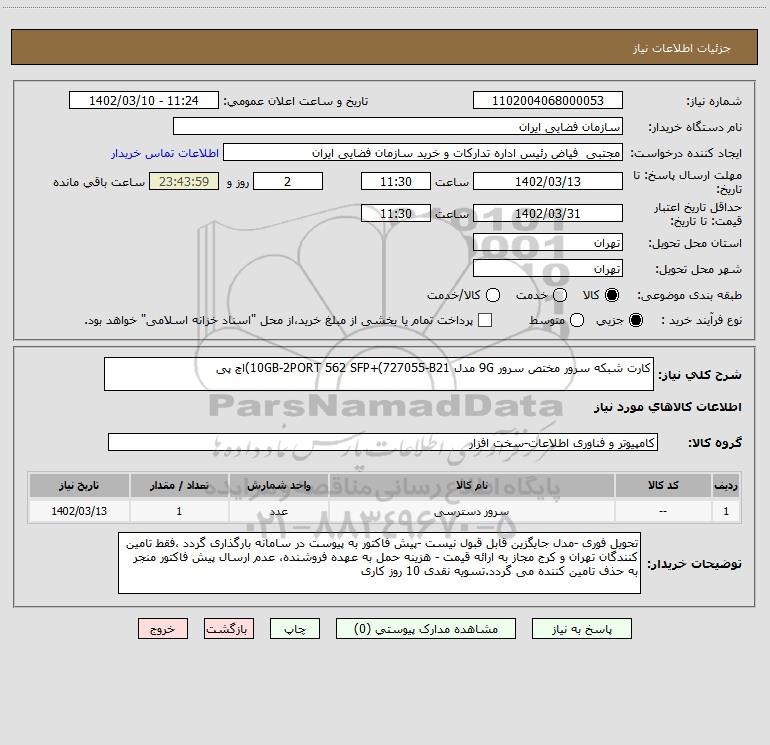Click the نام دستگاه خریدار field
The image size is (770, 745).
[398, 127]
